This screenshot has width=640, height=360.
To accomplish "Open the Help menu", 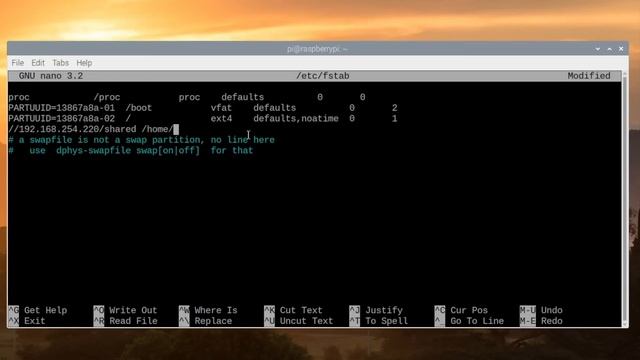I will tap(84, 63).
